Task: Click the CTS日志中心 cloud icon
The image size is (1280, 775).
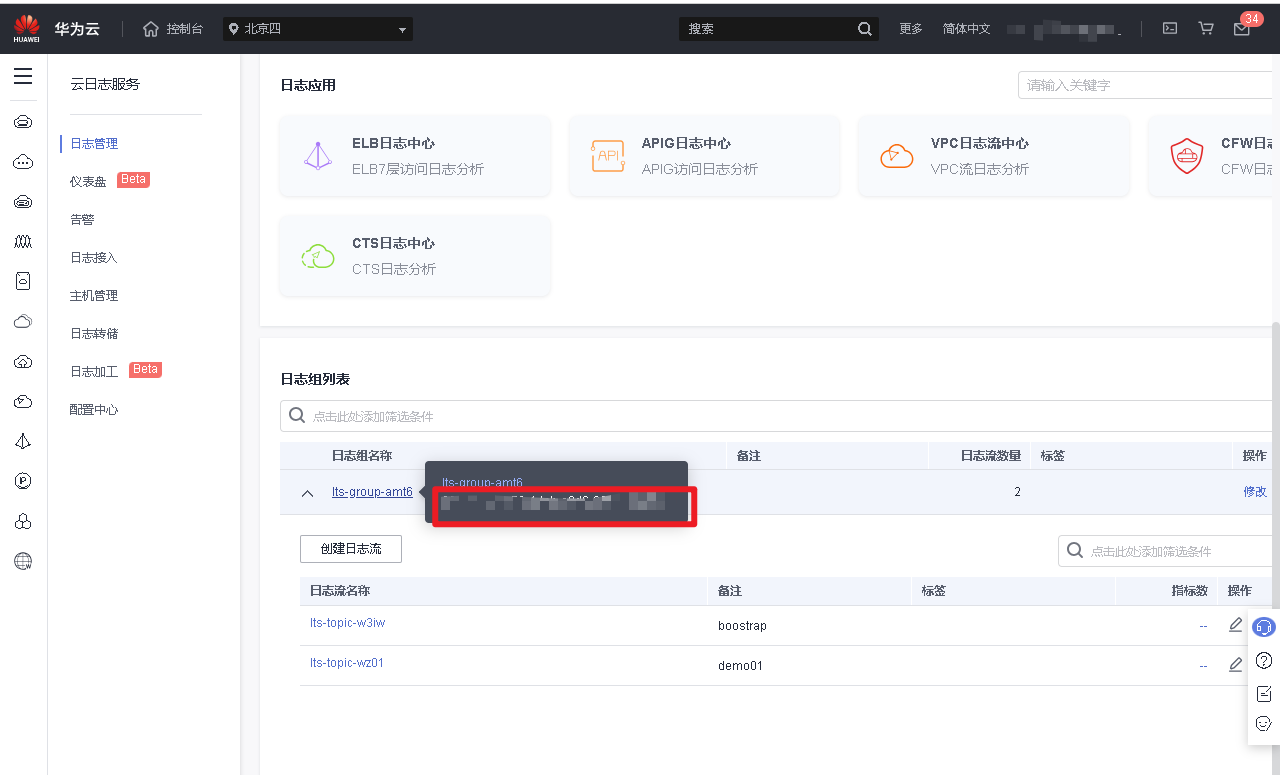Action: click(x=318, y=256)
